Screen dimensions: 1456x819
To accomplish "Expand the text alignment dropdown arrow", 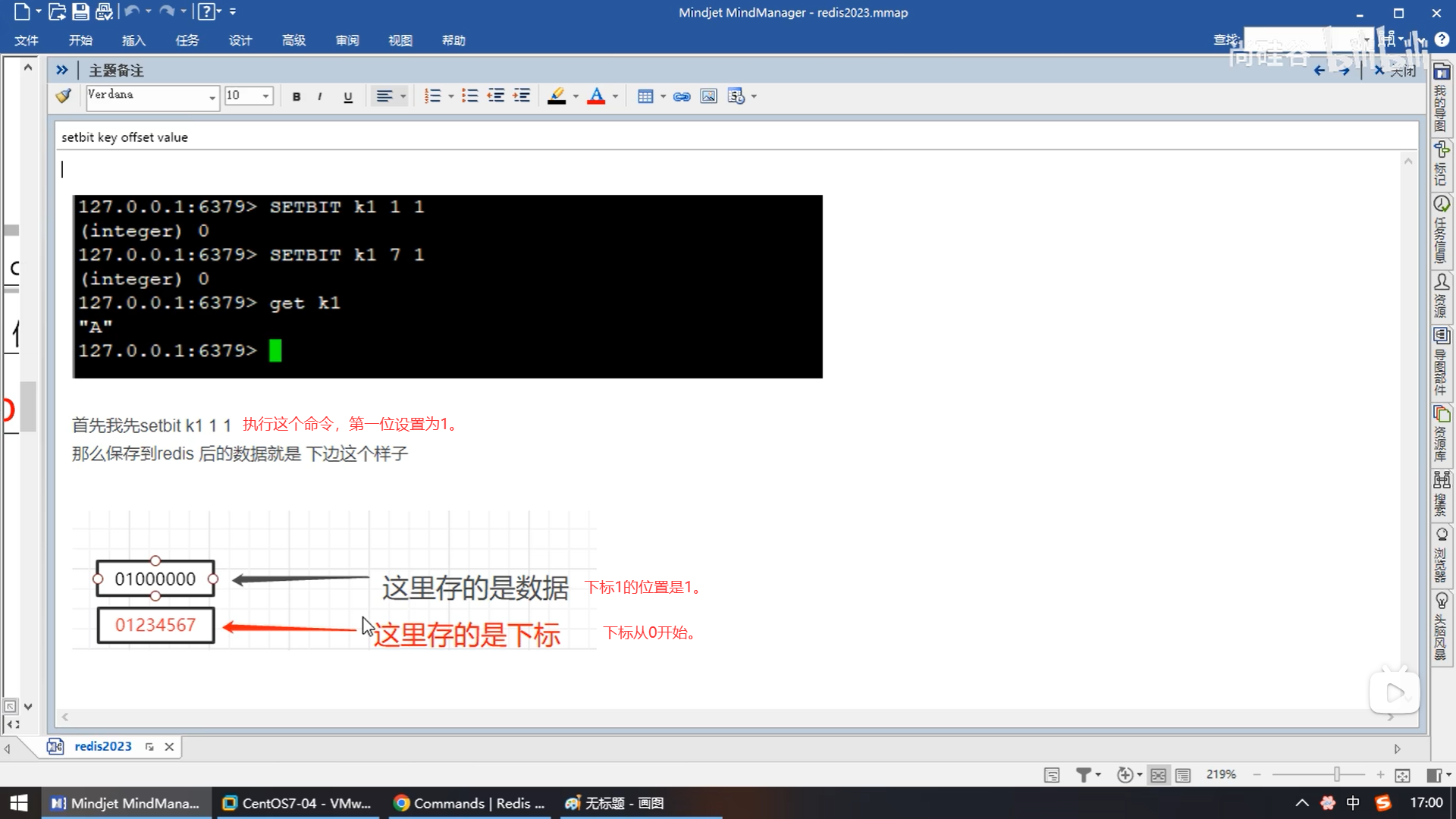I will point(403,96).
